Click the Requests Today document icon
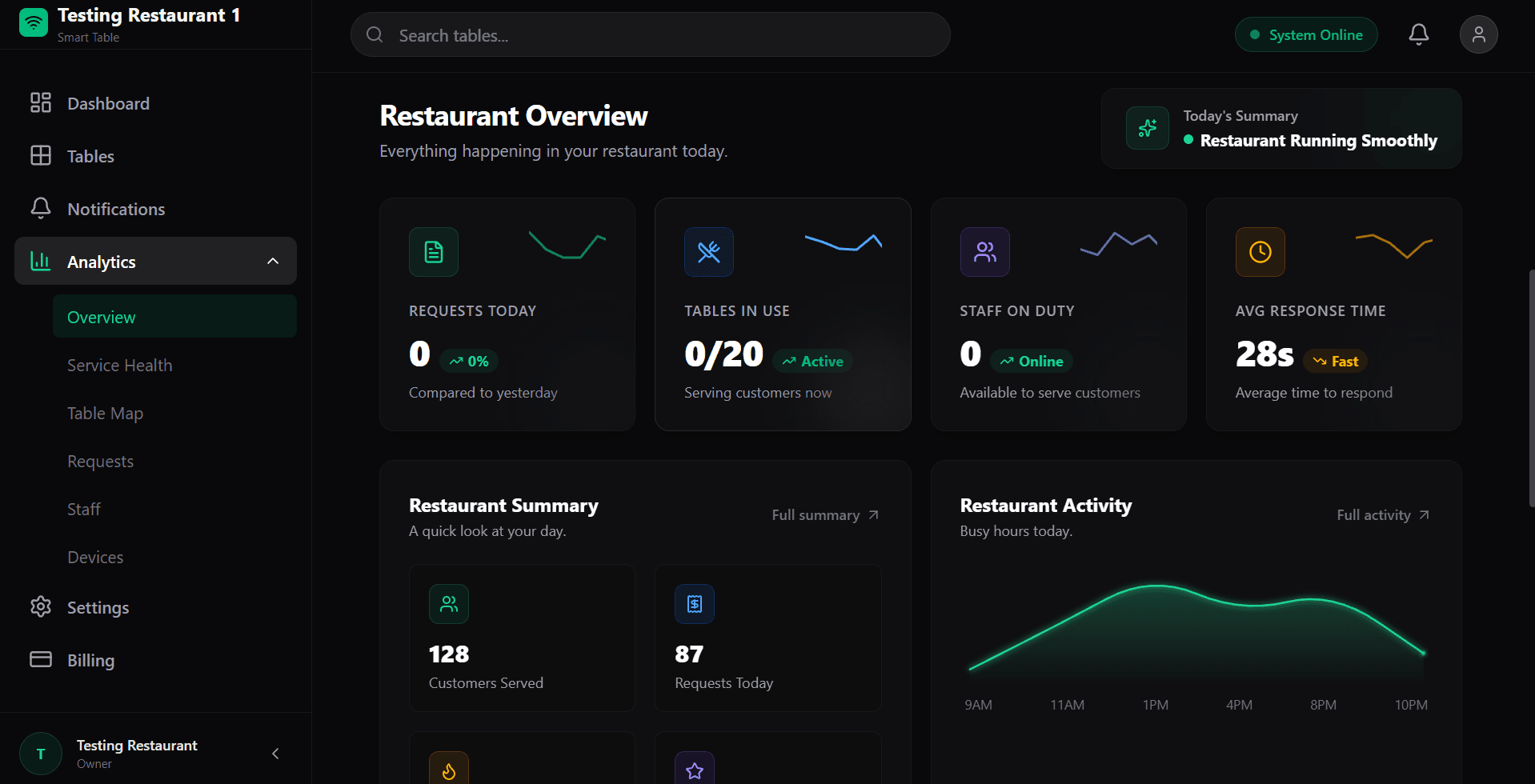The width and height of the screenshot is (1535, 784). pos(434,252)
